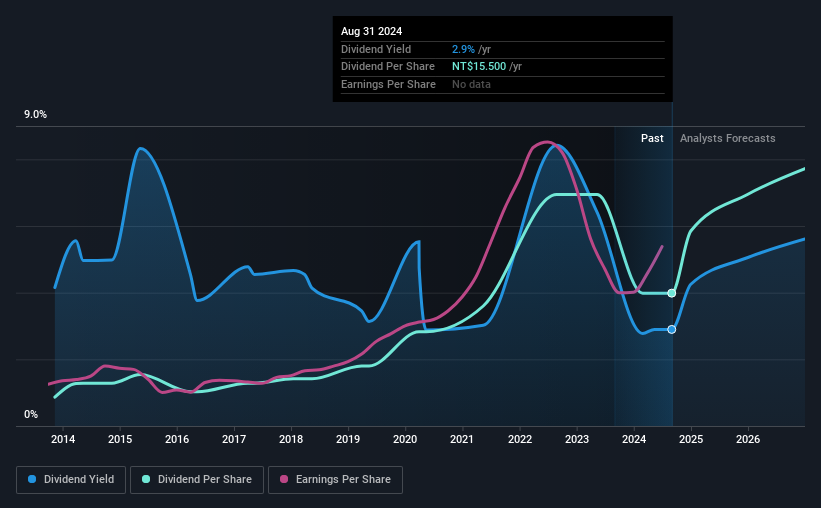Click the 2024 x-axis year label
Screen dimensions: 821x508
click(x=634, y=439)
